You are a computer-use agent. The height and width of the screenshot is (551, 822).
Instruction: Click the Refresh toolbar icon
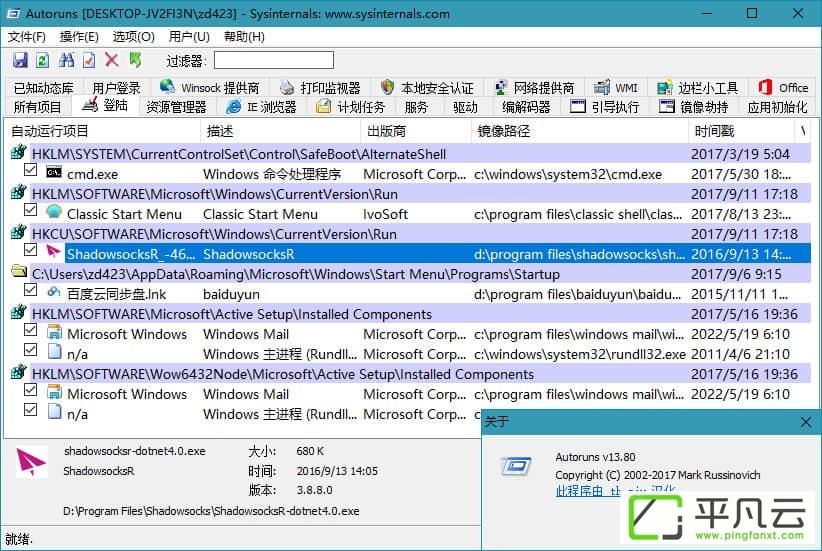click(x=43, y=60)
